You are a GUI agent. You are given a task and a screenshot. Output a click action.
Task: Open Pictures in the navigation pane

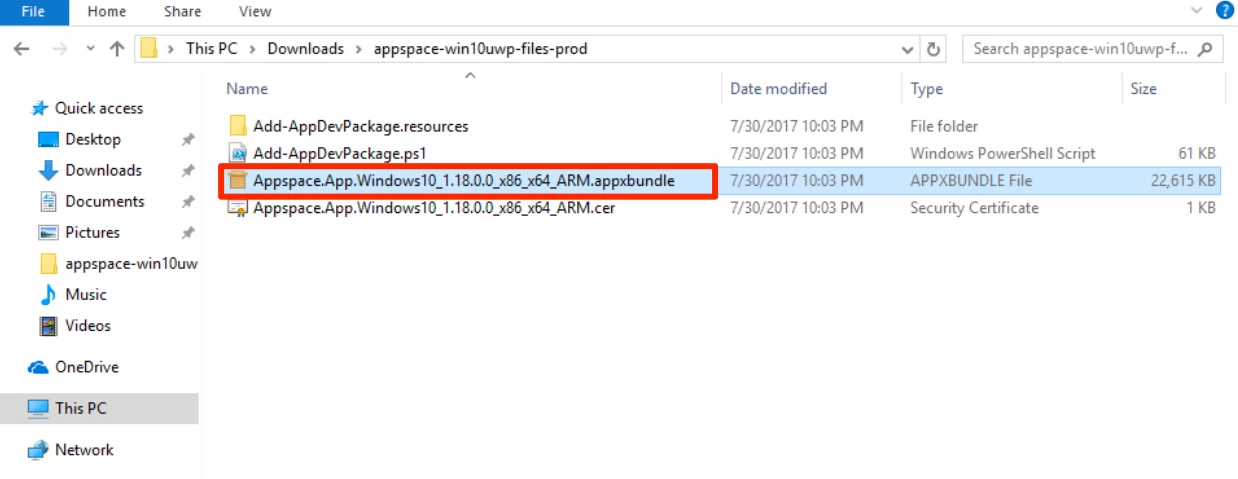click(x=92, y=232)
